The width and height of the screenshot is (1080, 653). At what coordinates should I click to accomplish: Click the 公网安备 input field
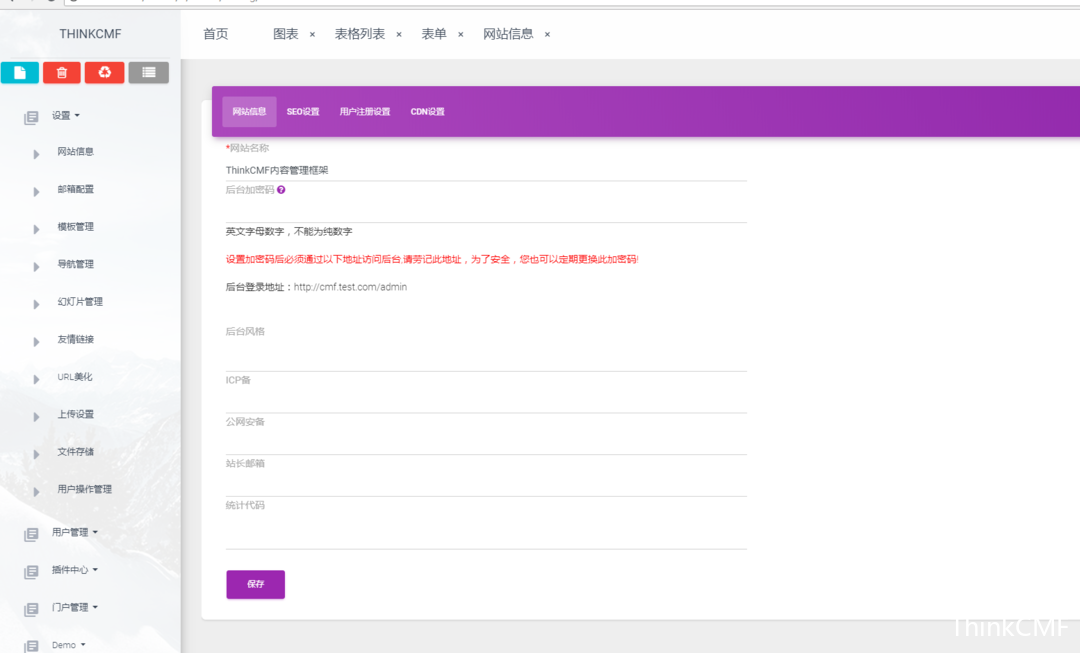486,442
